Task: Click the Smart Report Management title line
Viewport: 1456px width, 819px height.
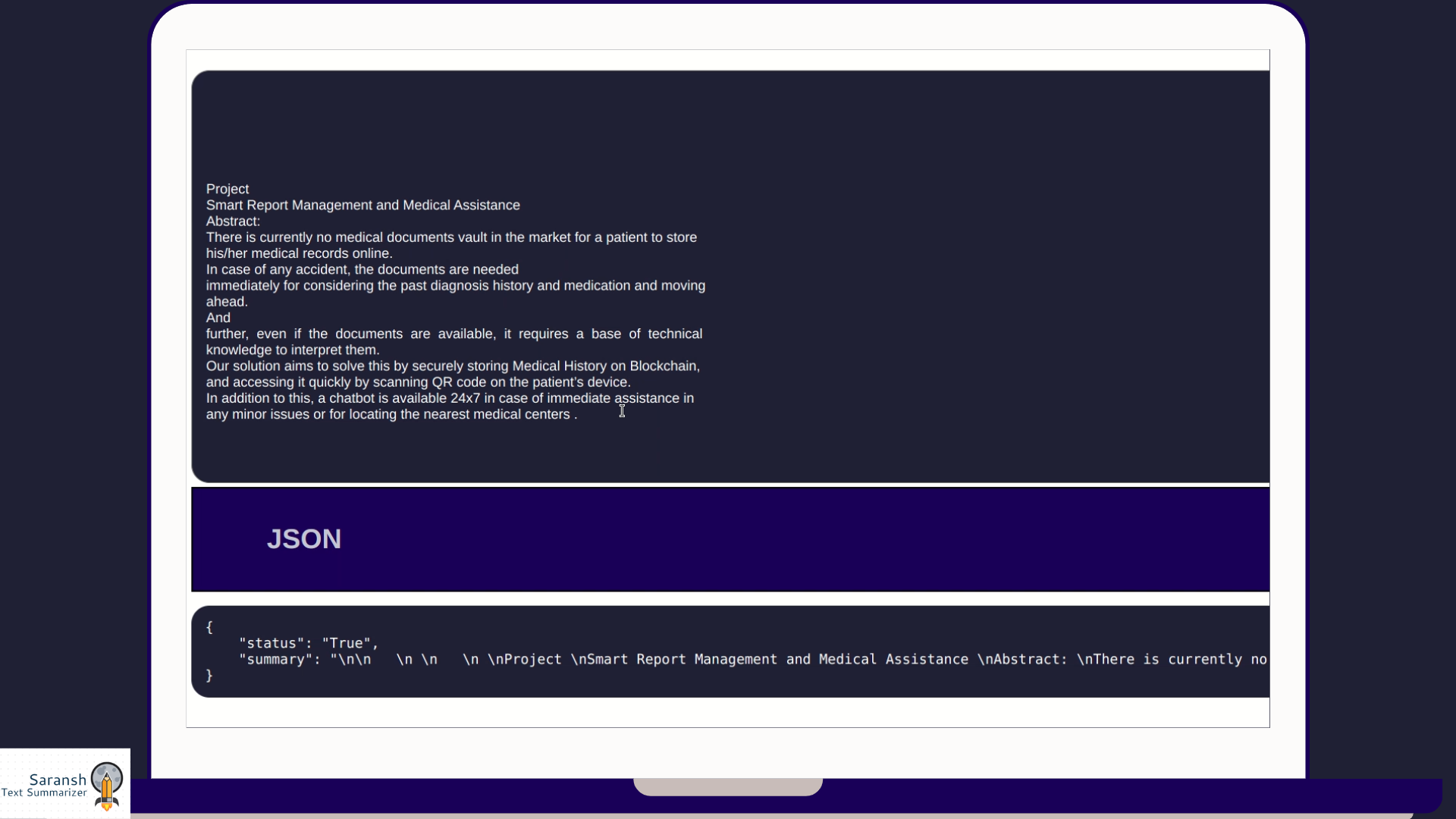Action: click(x=362, y=206)
